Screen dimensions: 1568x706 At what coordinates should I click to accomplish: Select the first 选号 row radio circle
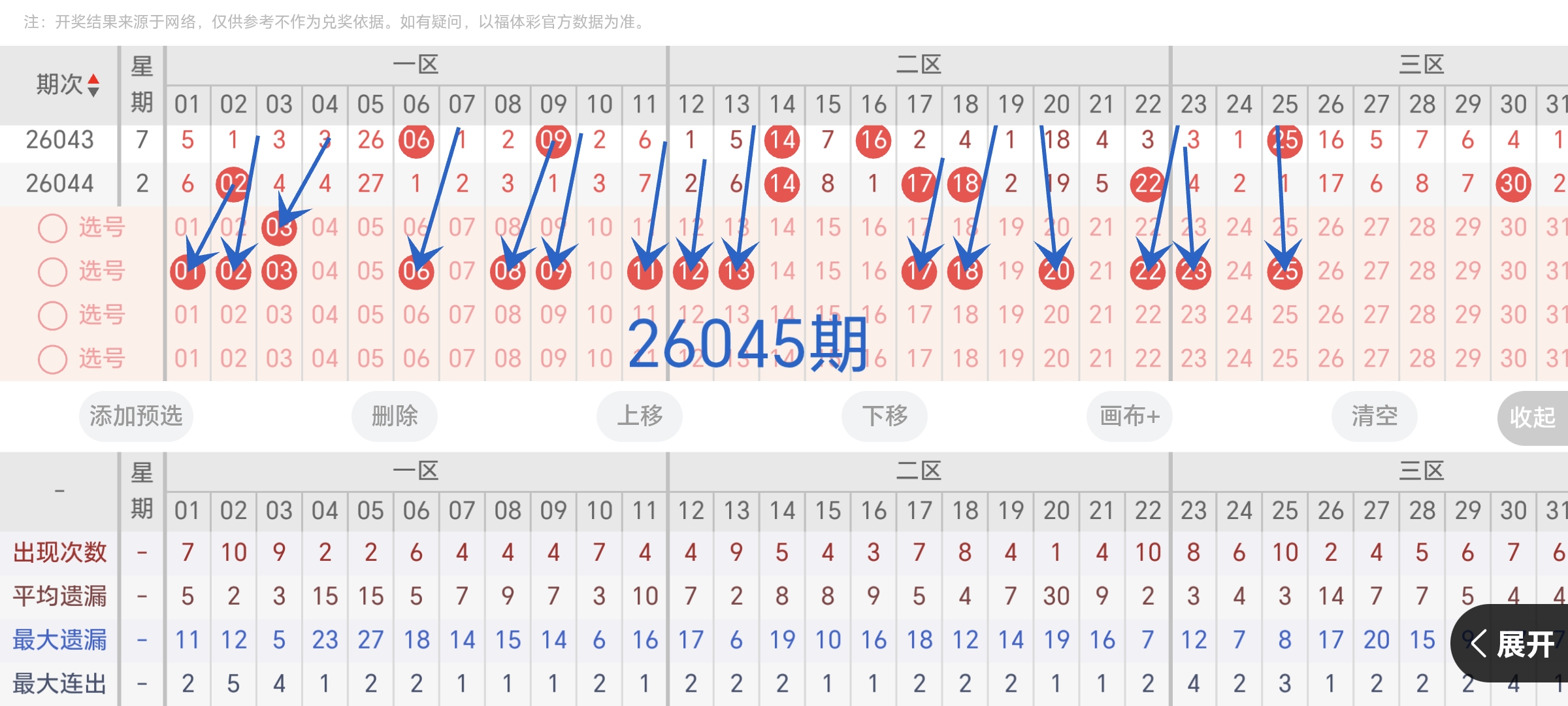point(52,227)
